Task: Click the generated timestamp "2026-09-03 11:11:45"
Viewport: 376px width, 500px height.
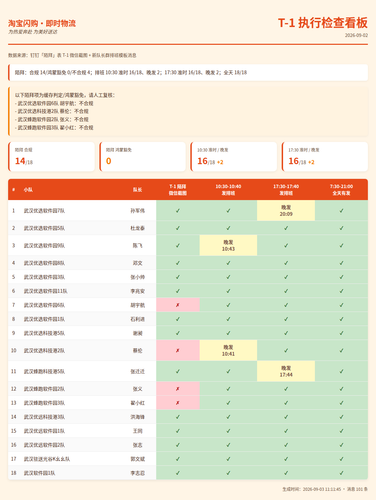Action: coord(322,489)
